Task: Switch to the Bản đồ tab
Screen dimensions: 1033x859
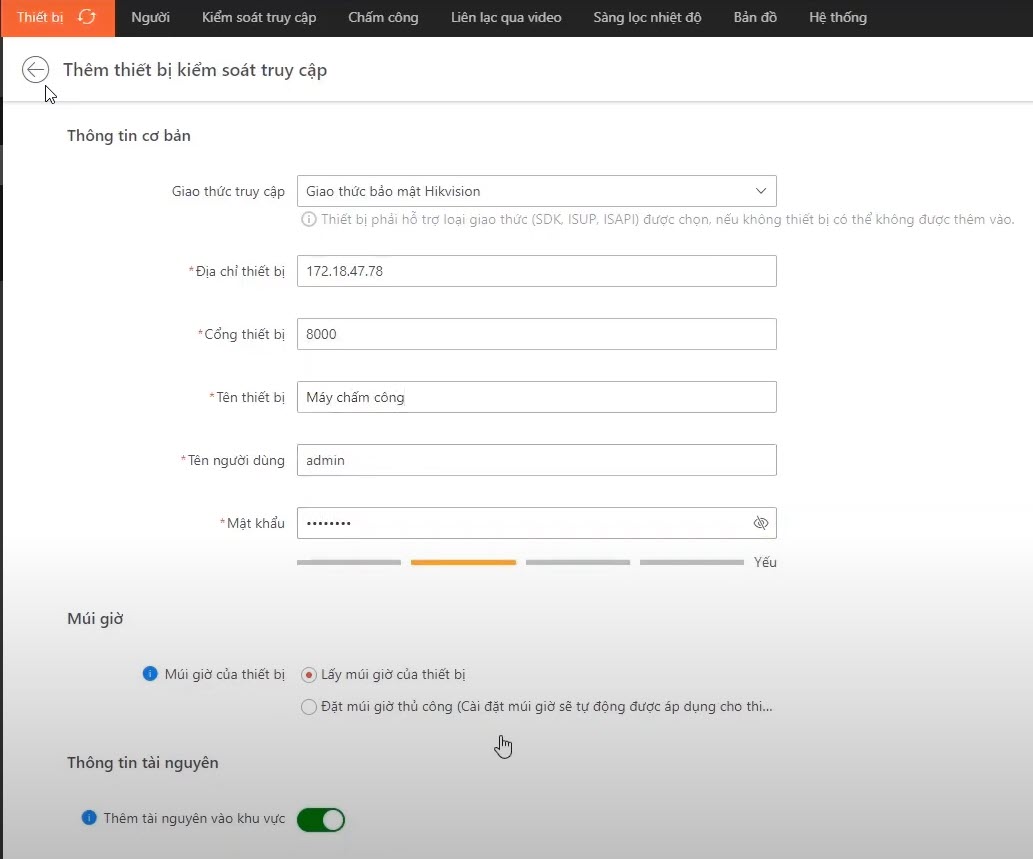Action: tap(755, 17)
